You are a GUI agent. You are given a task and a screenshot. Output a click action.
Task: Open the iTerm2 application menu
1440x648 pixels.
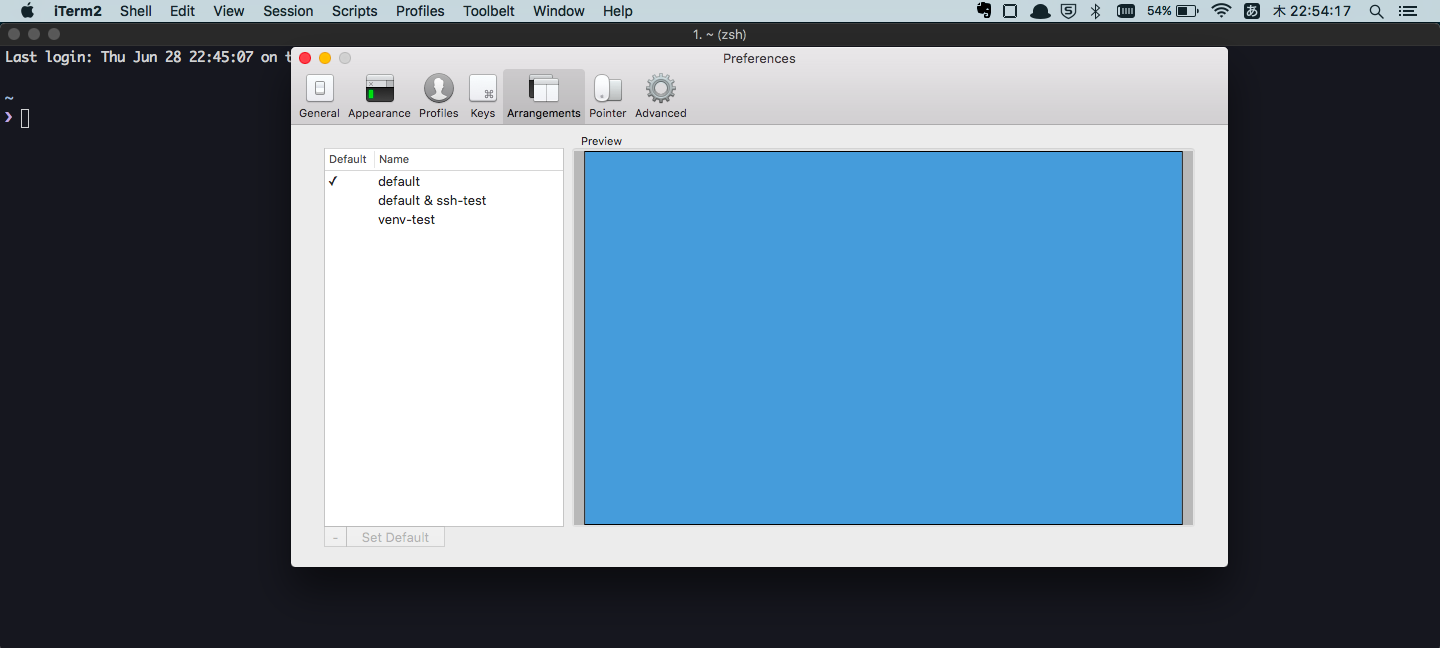tap(78, 11)
